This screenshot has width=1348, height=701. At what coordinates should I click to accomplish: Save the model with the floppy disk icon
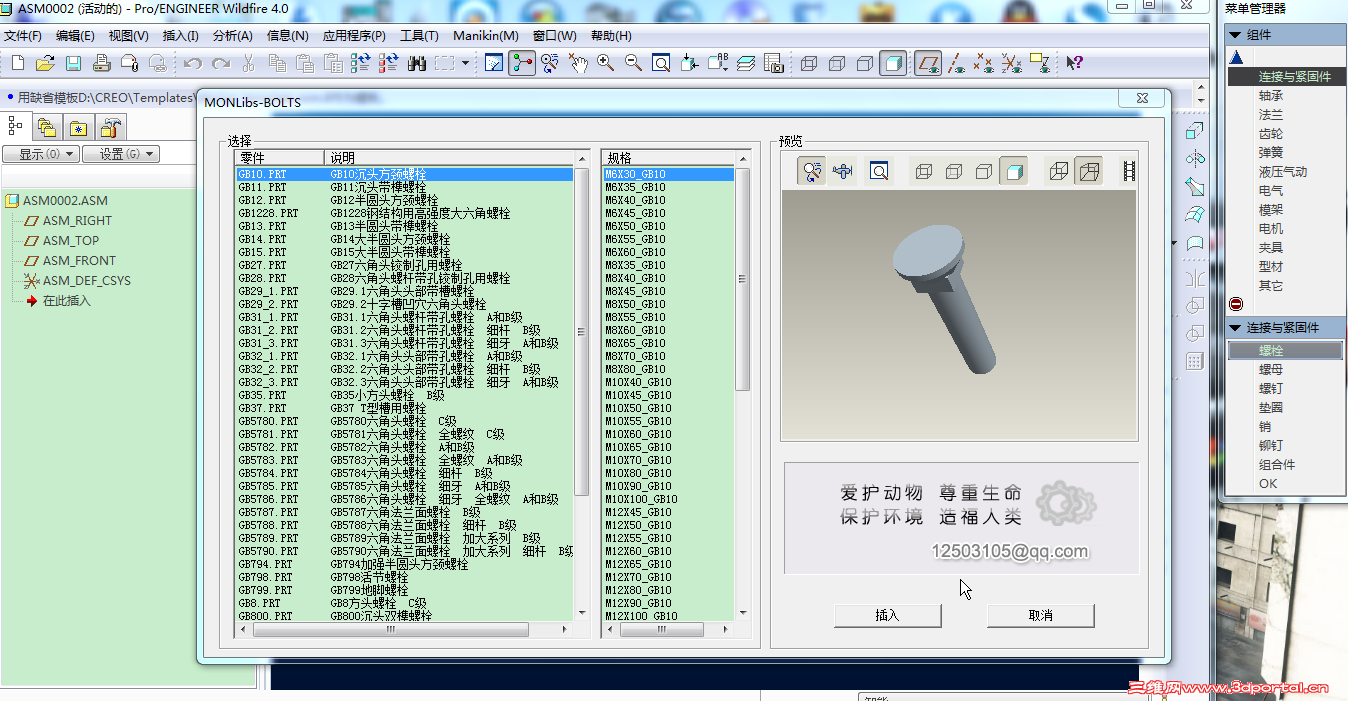click(73, 63)
